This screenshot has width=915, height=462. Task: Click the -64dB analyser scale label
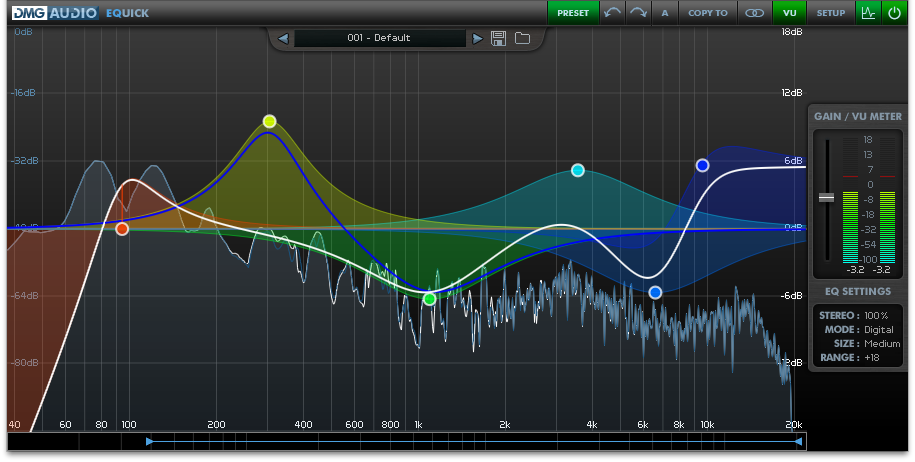24,296
